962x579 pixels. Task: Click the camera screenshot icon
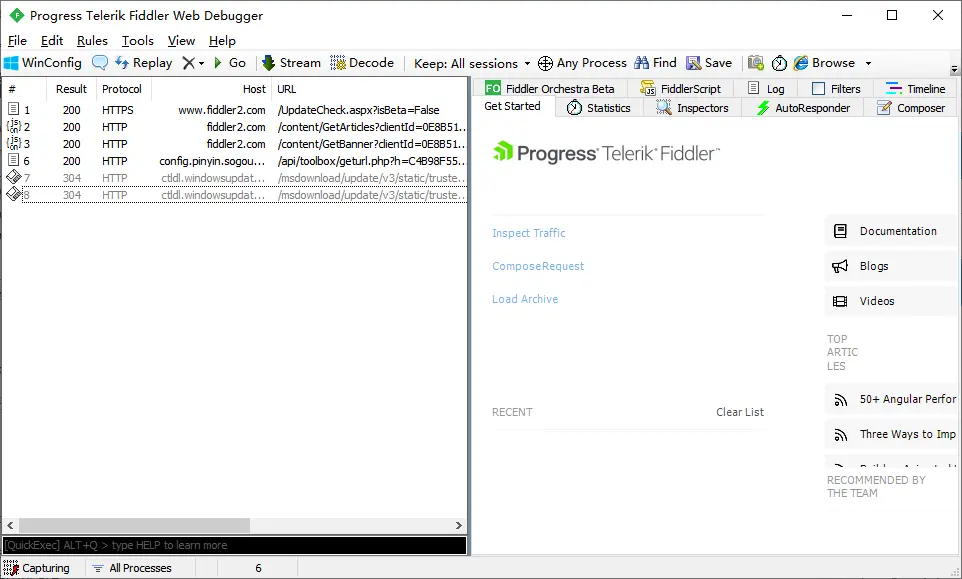click(x=756, y=63)
